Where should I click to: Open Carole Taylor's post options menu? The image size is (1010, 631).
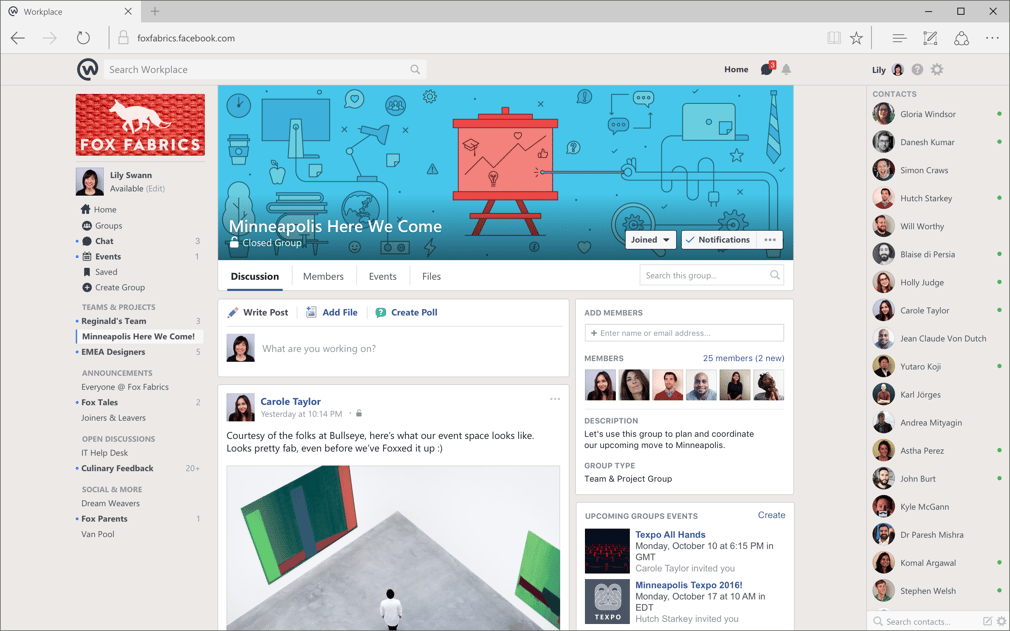(x=555, y=399)
